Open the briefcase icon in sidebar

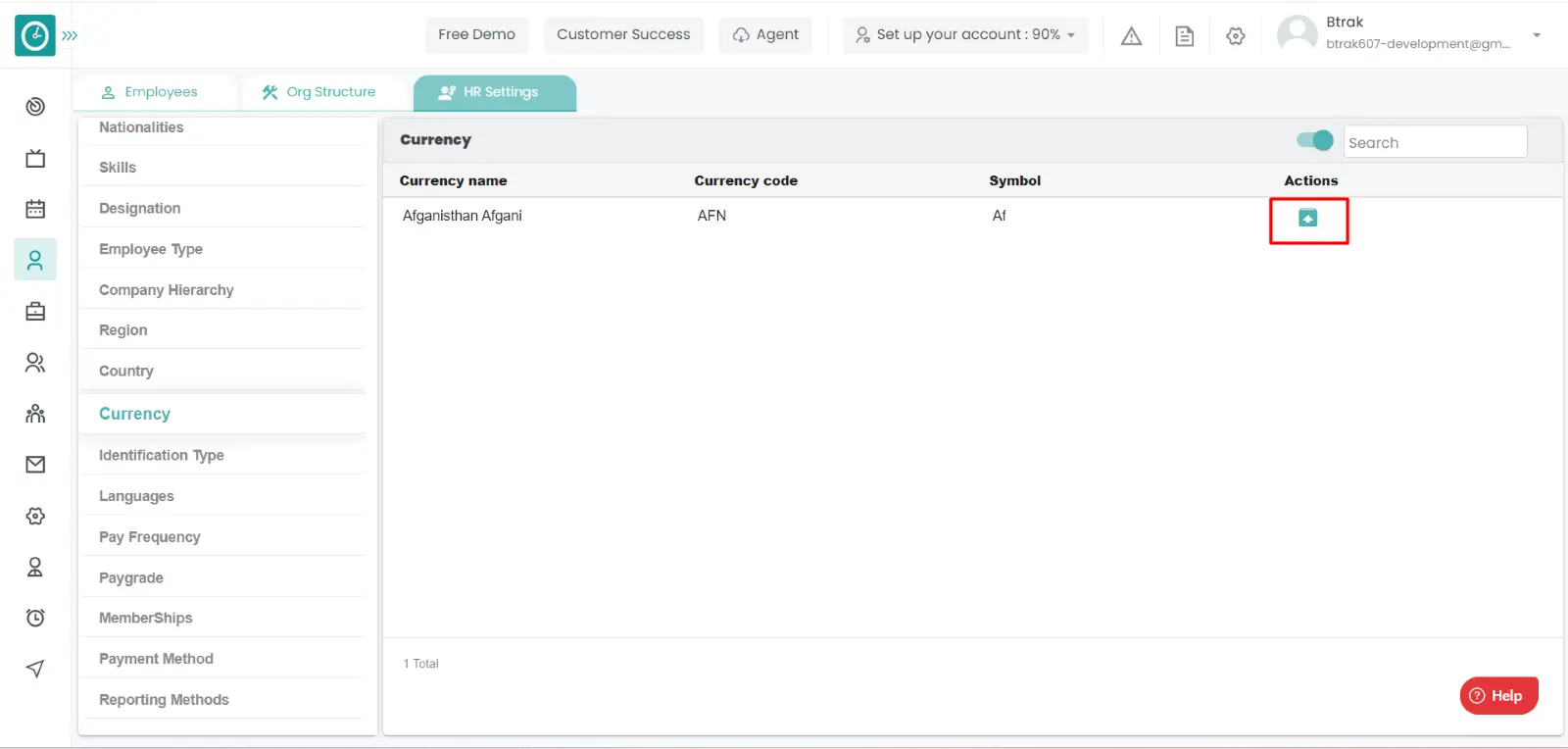point(35,312)
